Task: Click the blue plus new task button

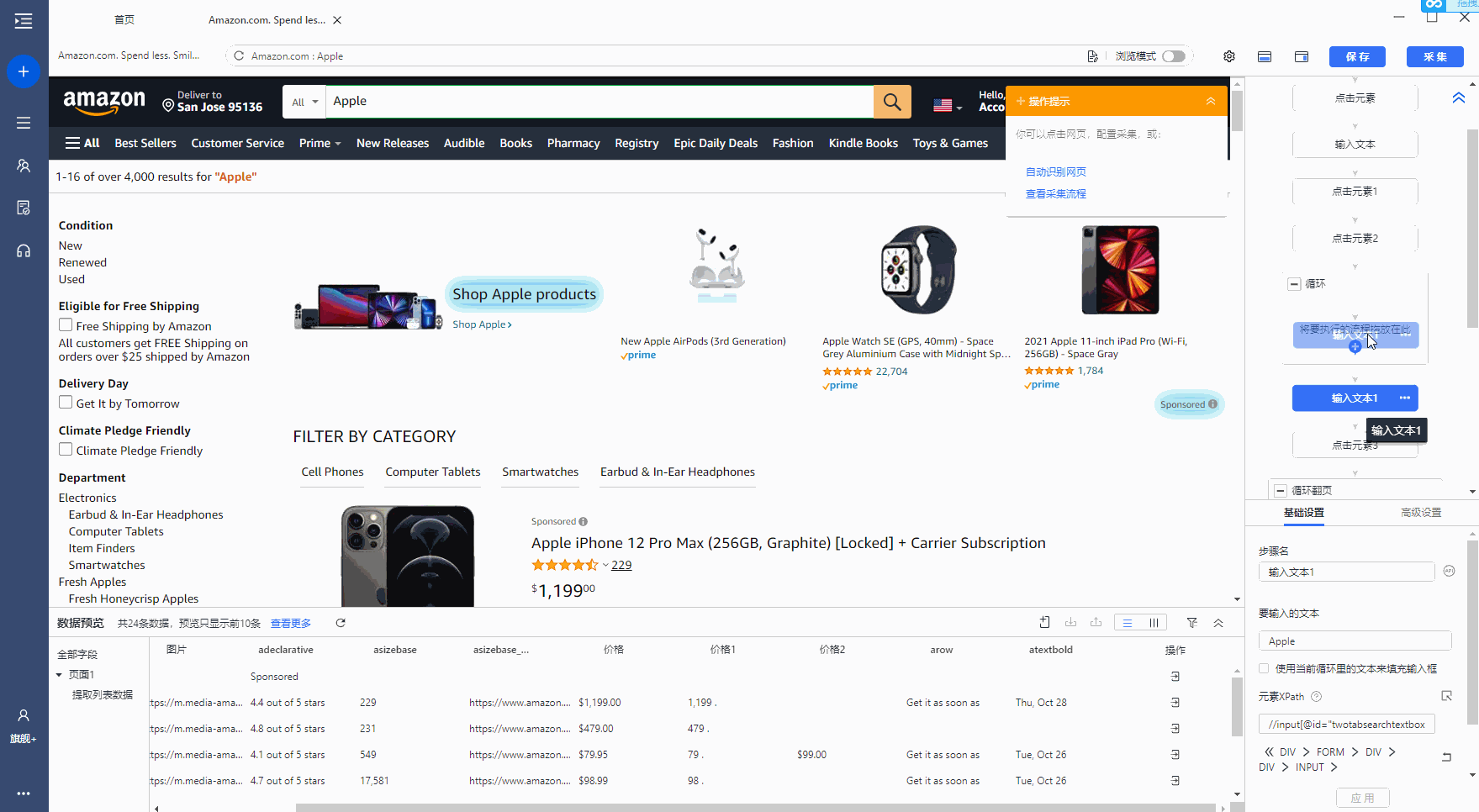Action: tap(24, 71)
